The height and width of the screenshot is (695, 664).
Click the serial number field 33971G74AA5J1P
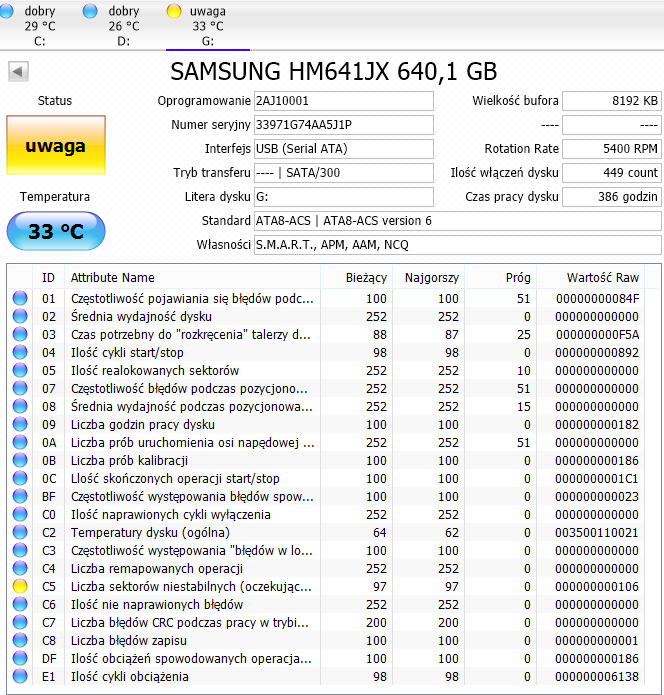pos(344,125)
